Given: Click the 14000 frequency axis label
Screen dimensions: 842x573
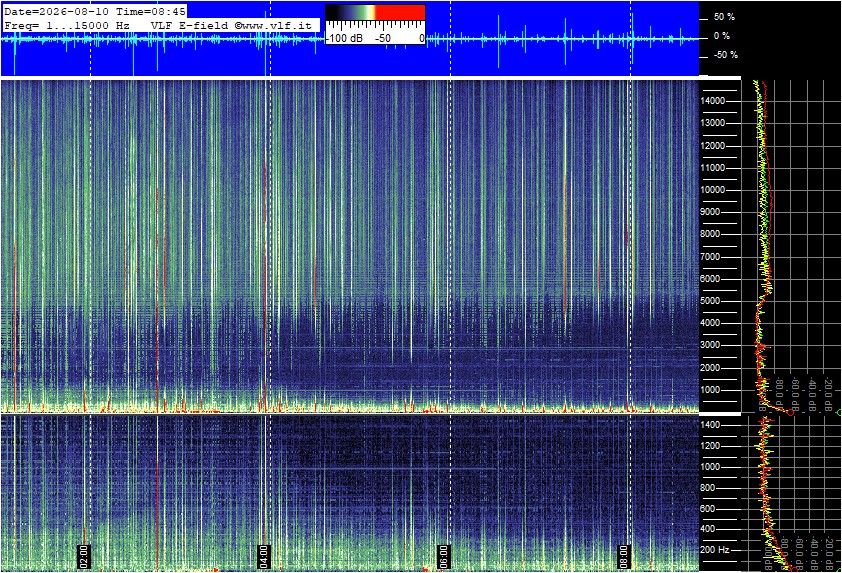Looking at the screenshot, I should (713, 101).
